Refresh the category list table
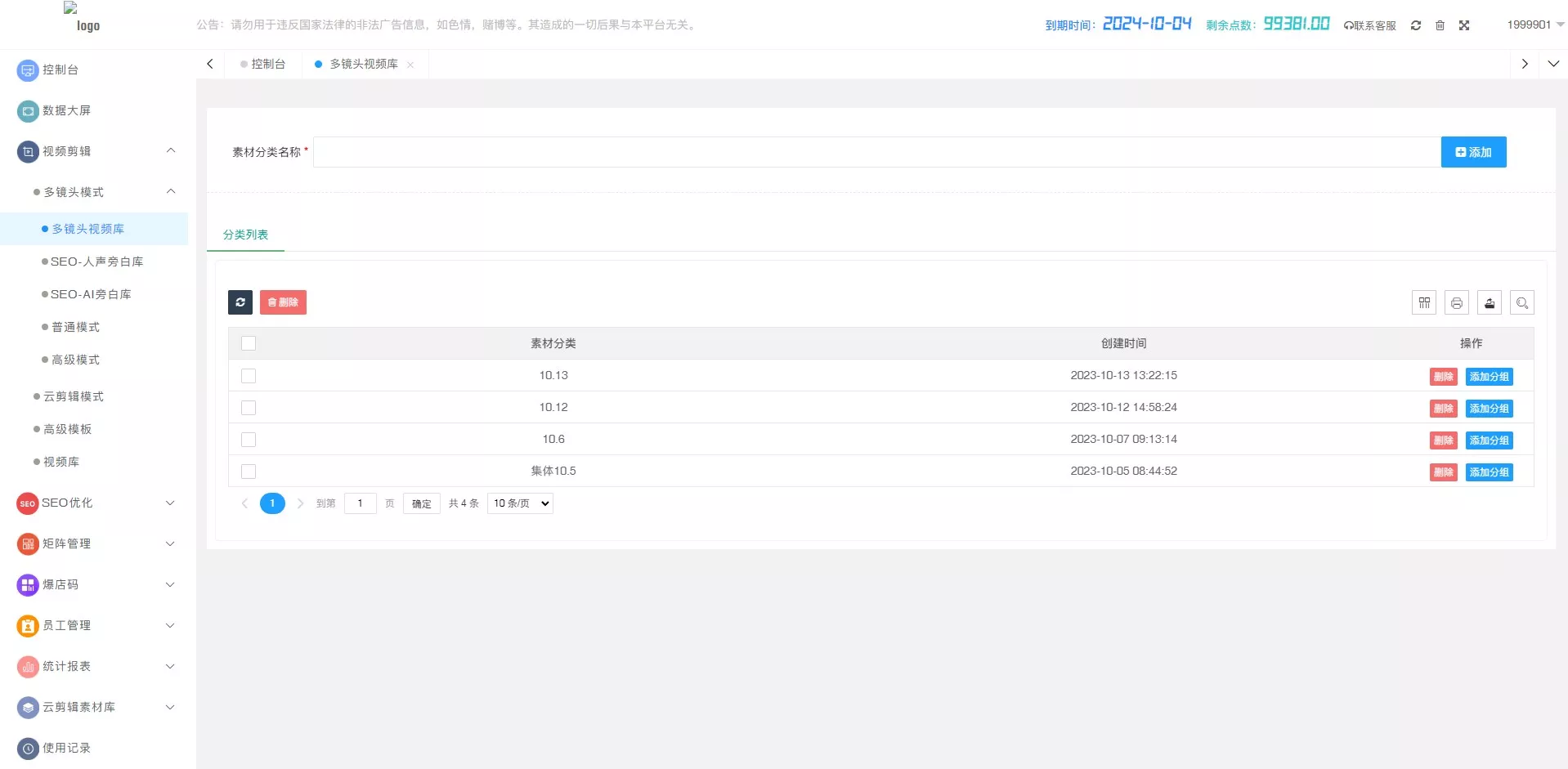Viewport: 1568px width, 769px height. click(x=240, y=302)
